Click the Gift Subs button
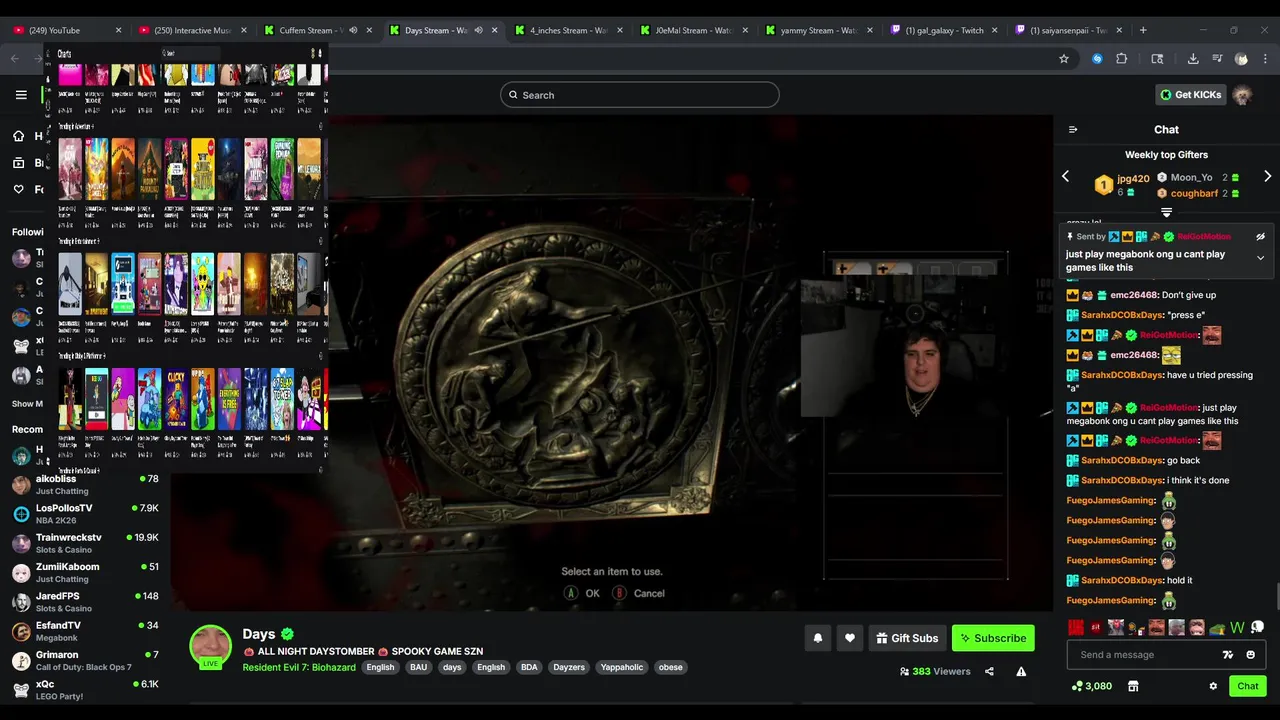The width and height of the screenshot is (1280, 720). (x=907, y=638)
